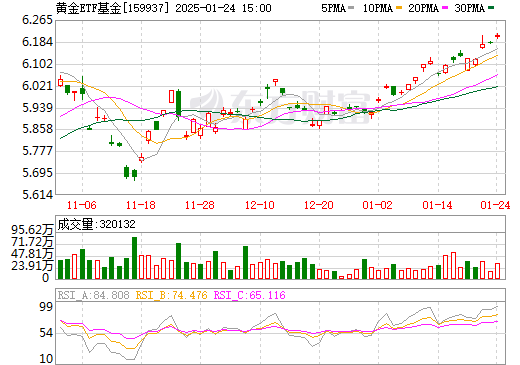Click the chart title 黄金ETF基金[159937]
The image size is (520, 365).
click(x=113, y=8)
